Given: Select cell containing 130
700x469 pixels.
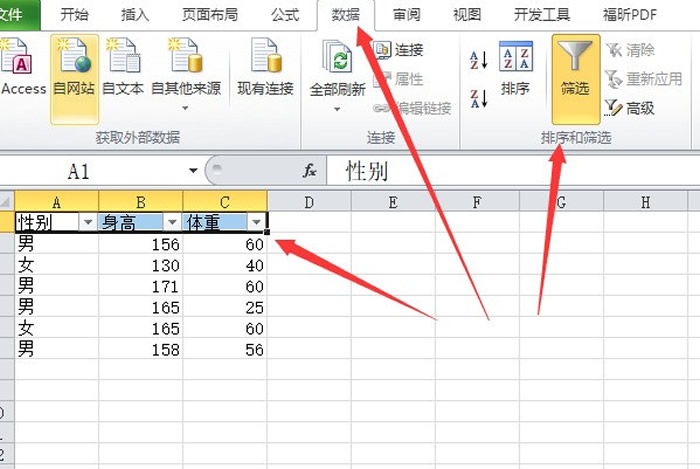Looking at the screenshot, I should point(141,265).
